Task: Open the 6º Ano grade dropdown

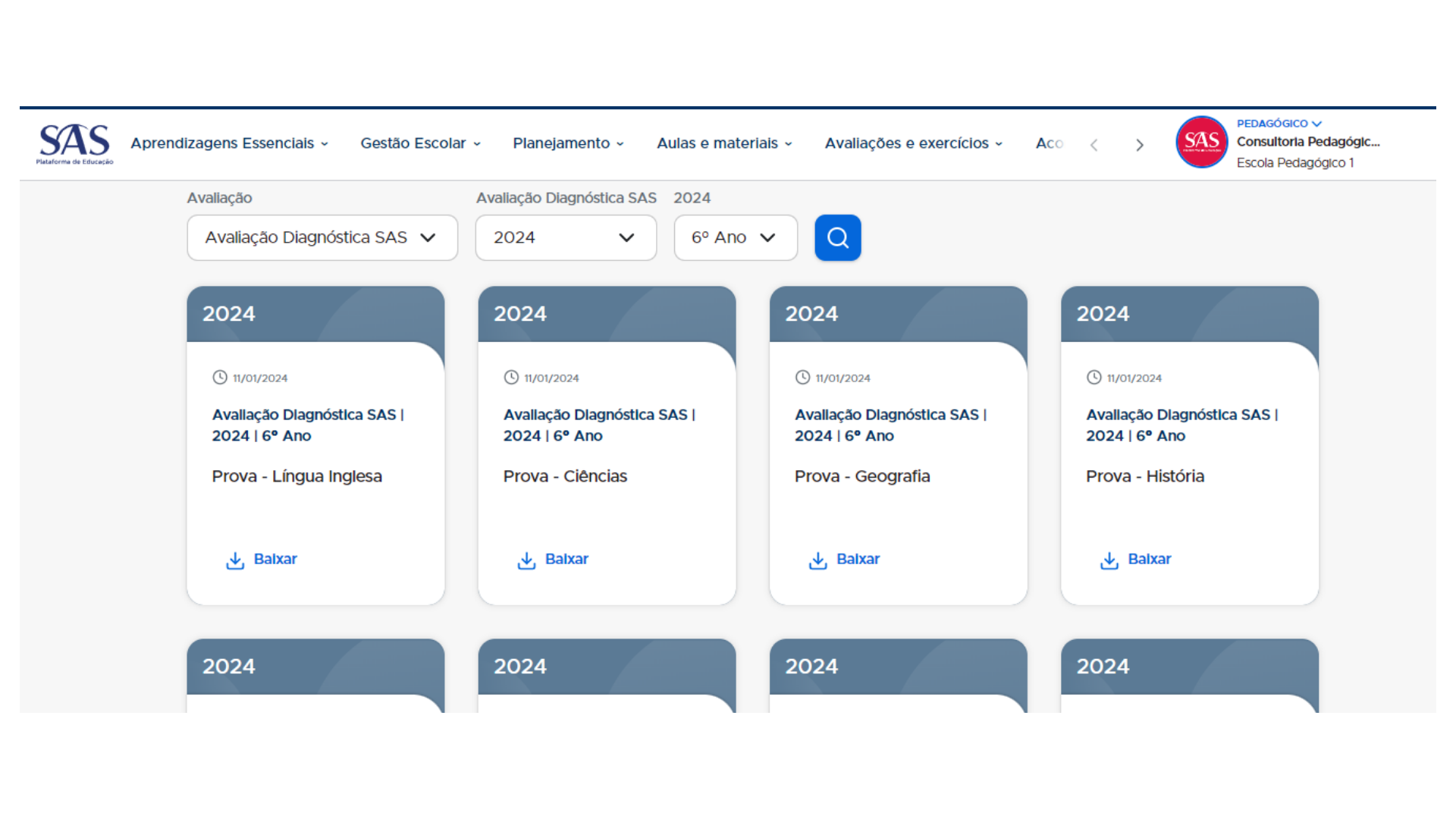Action: pos(736,237)
